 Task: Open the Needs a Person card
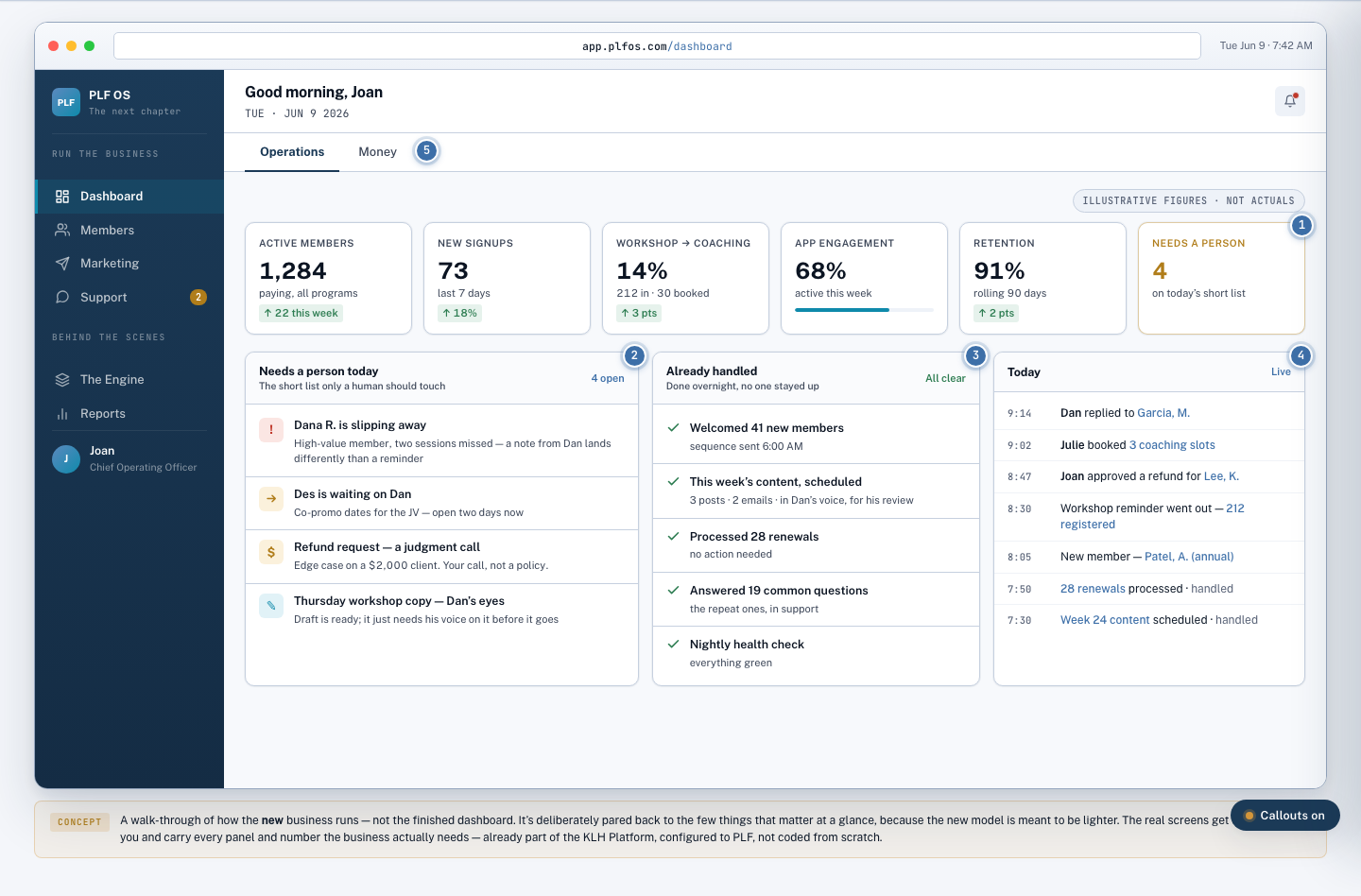coord(1221,278)
